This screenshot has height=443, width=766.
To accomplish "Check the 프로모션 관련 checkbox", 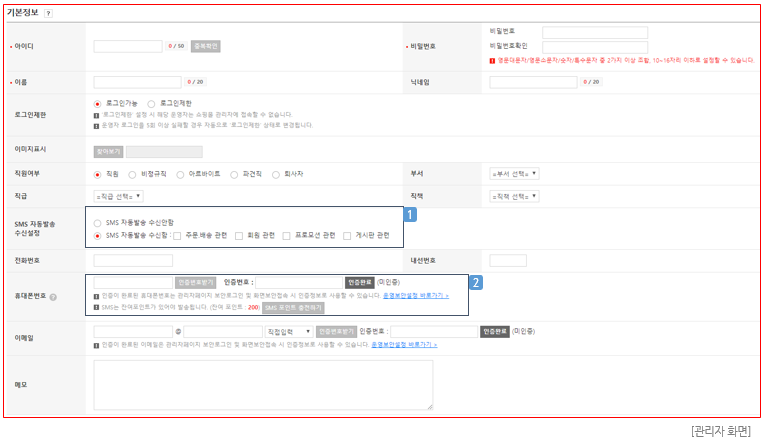I will pyautogui.click(x=287, y=236).
